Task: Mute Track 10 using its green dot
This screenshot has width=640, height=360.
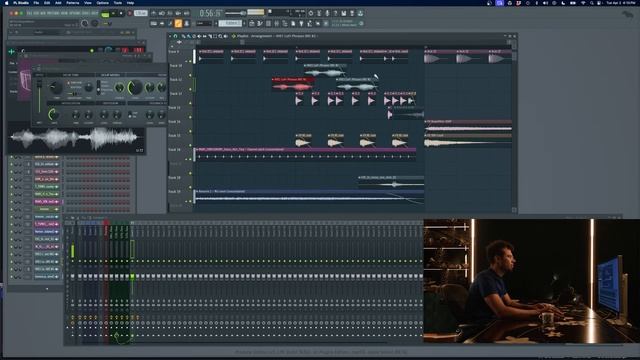Action: tap(190, 75)
